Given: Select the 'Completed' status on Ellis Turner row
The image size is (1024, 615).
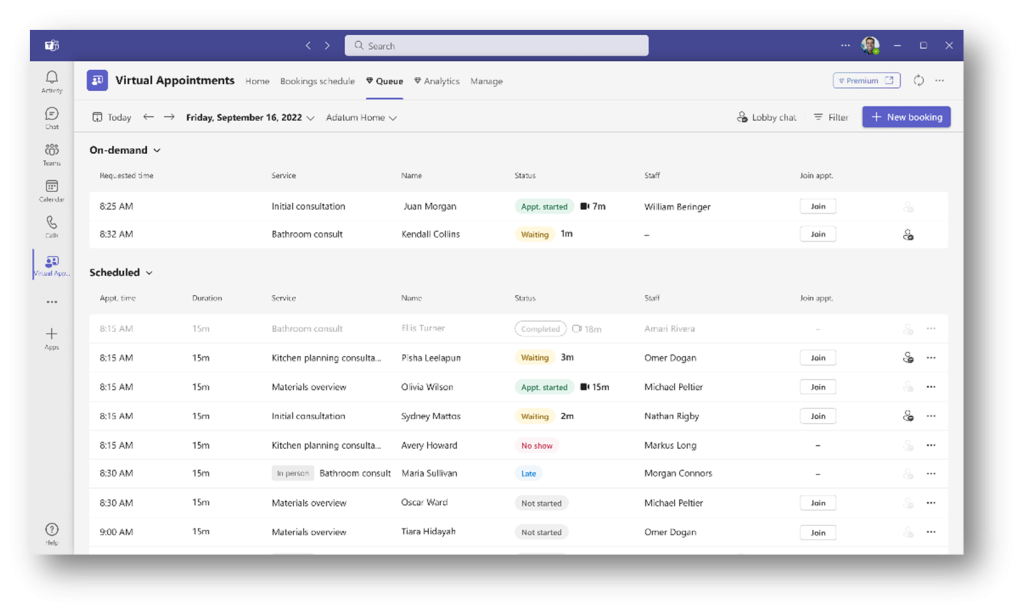Looking at the screenshot, I should [x=540, y=329].
